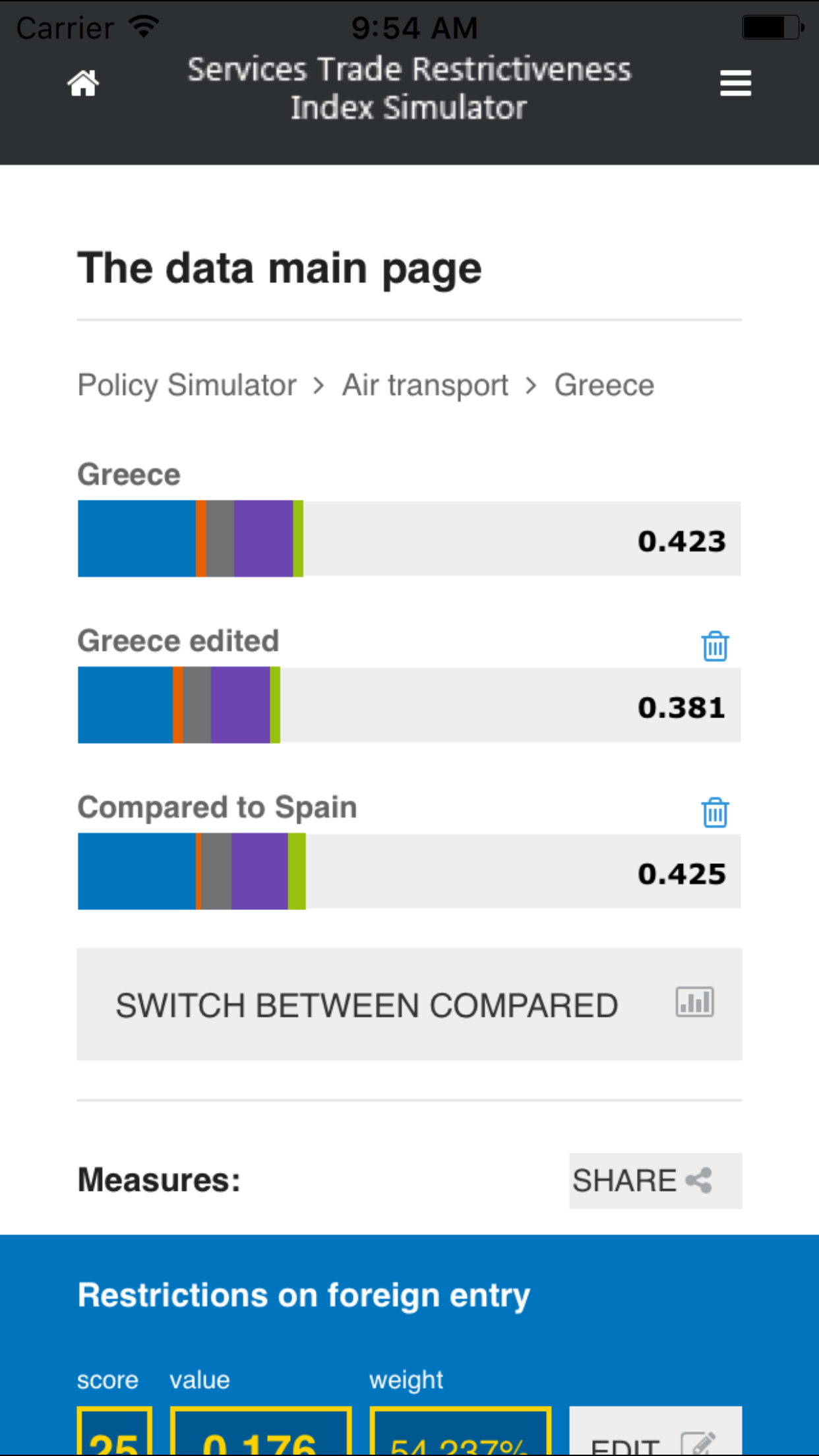819x1456 pixels.
Task: Remove the Compared to Spain bar
Action: click(715, 812)
